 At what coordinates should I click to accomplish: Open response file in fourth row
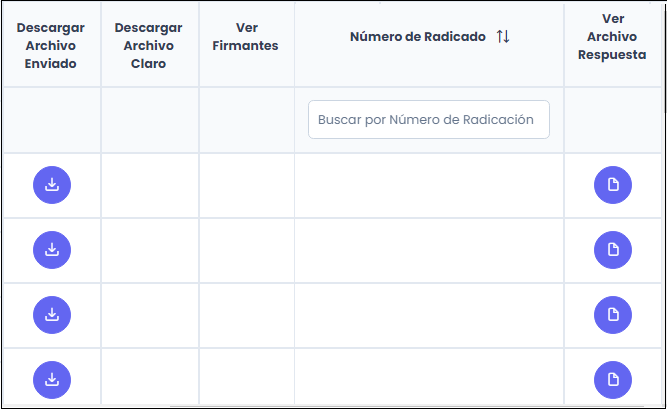[613, 380]
